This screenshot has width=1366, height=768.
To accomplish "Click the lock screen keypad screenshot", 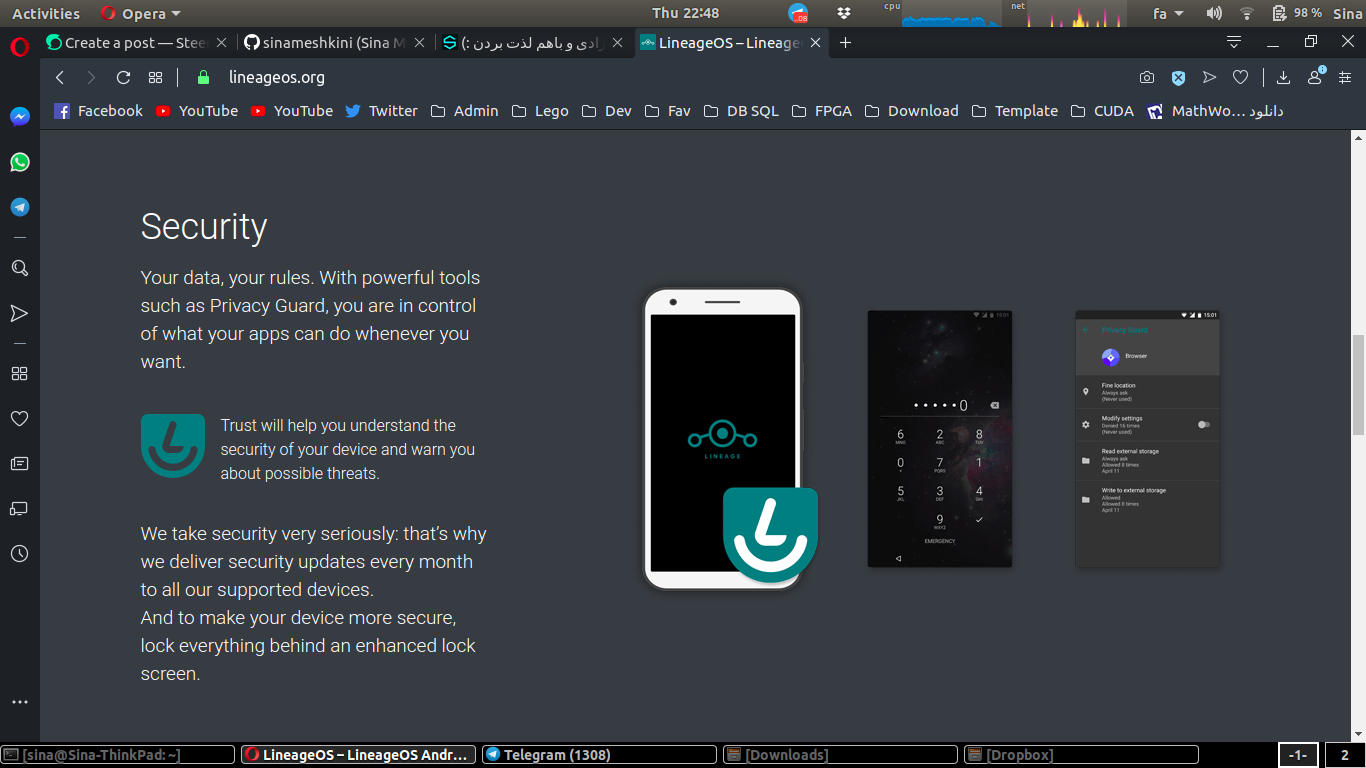I will (940, 439).
